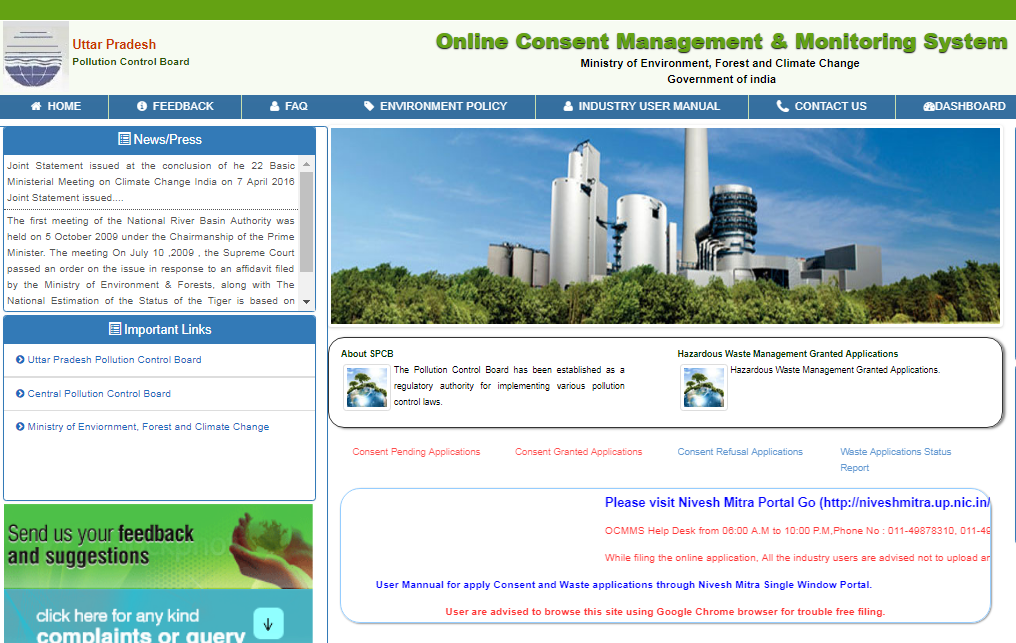The height and width of the screenshot is (643, 1016).
Task: Click the Environment Policy tag icon
Action: click(x=369, y=106)
